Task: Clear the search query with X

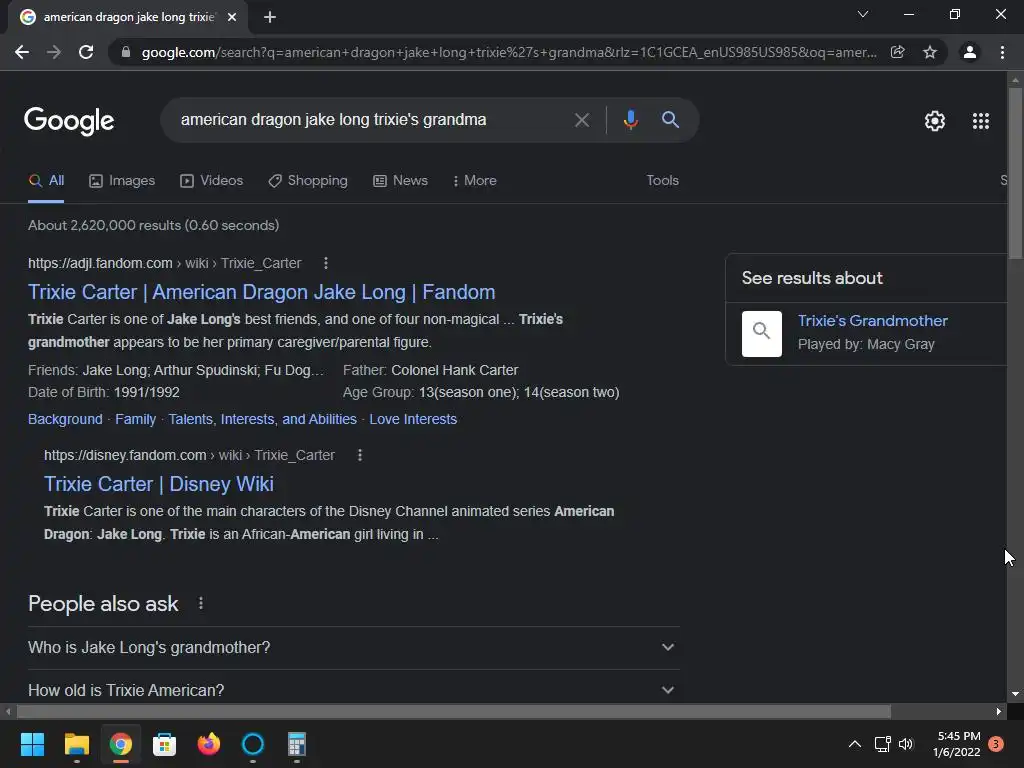Action: pos(581,120)
